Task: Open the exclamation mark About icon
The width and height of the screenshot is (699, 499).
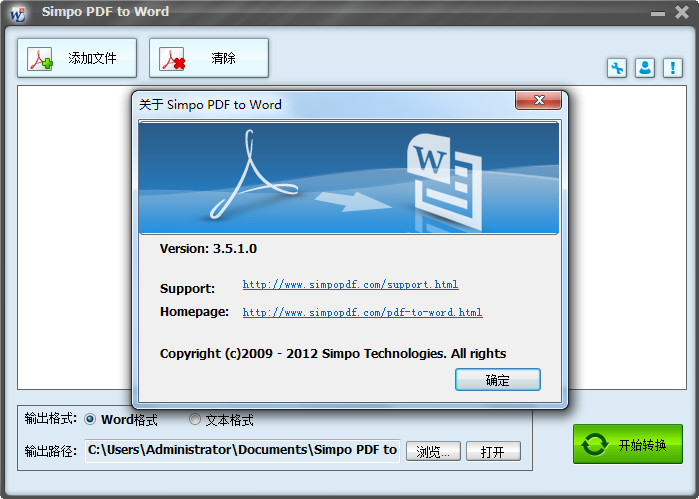Action: click(673, 68)
